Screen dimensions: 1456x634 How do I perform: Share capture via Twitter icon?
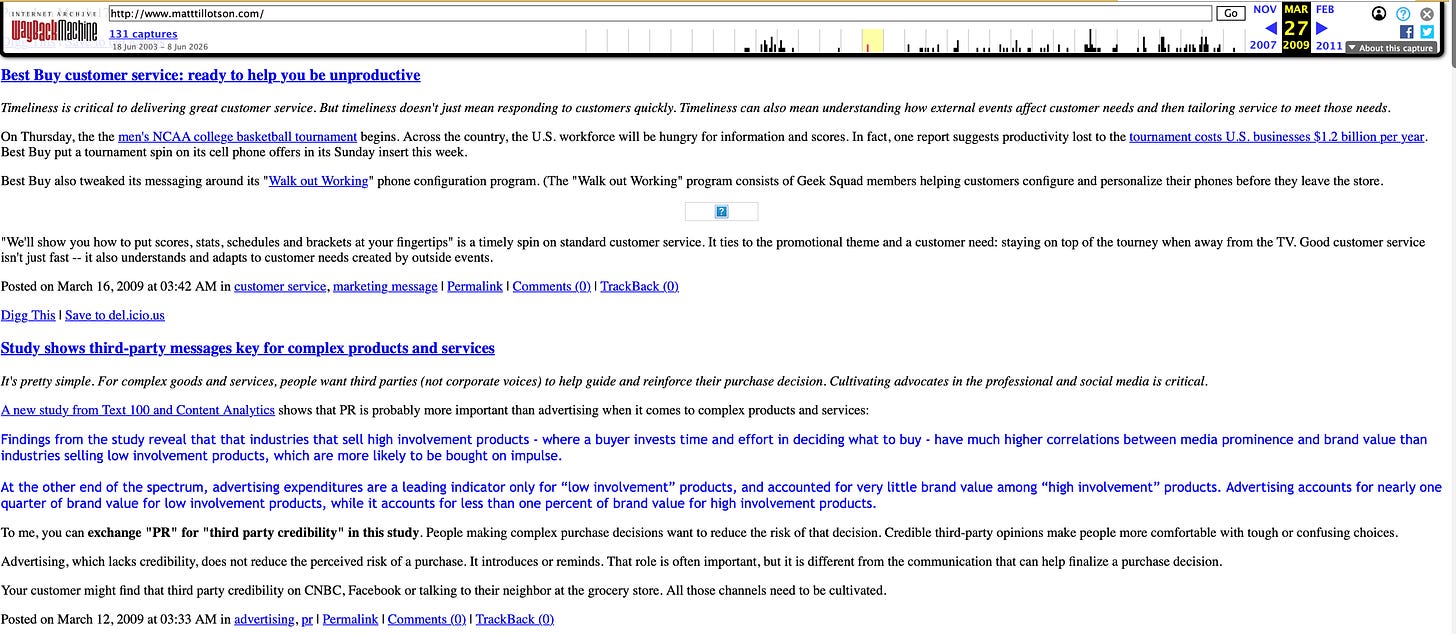[x=1427, y=32]
